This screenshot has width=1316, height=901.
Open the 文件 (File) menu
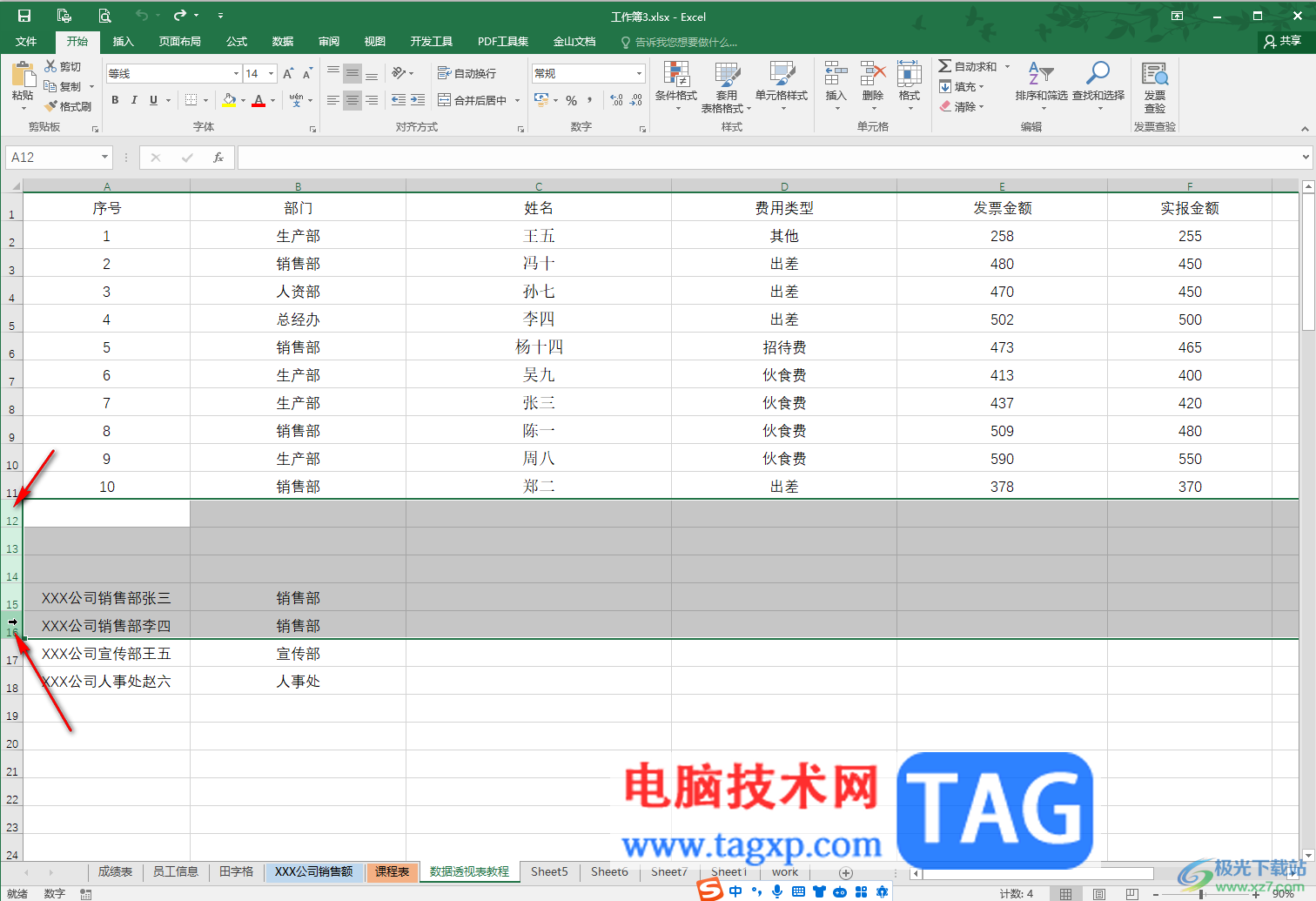click(x=26, y=42)
